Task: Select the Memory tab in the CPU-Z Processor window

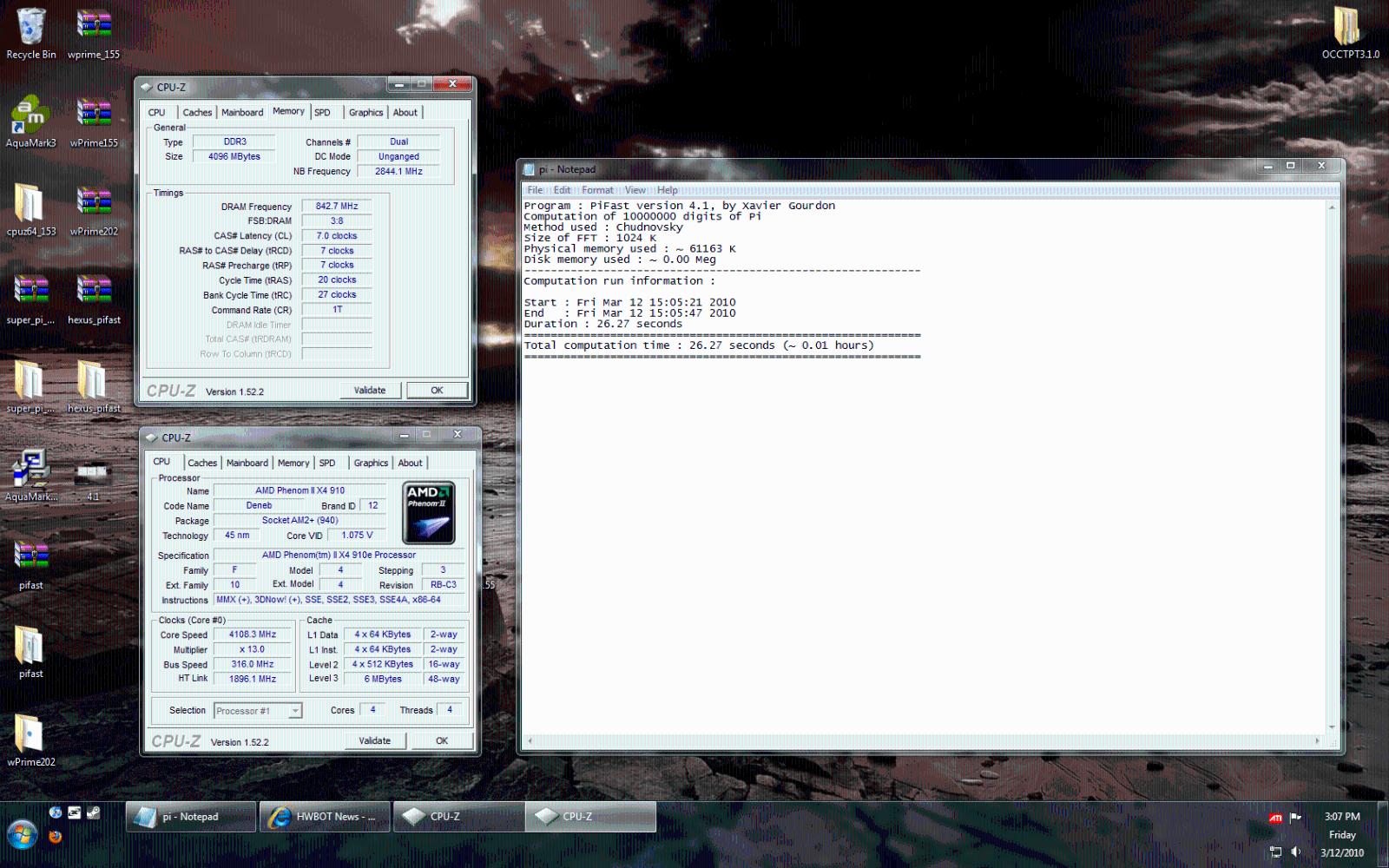Action: point(293,464)
